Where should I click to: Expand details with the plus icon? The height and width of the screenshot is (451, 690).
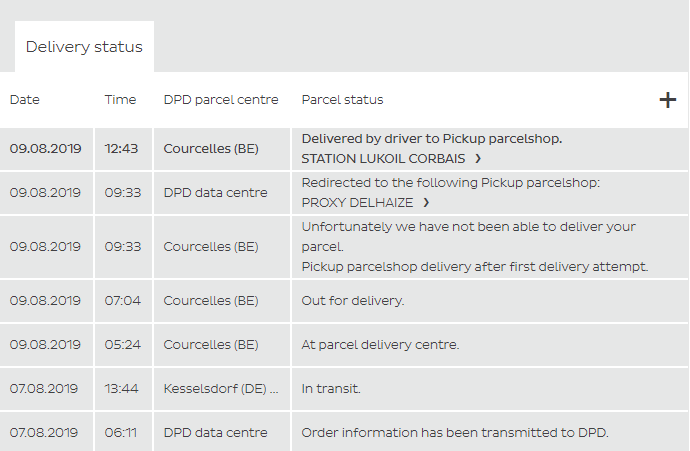(x=668, y=100)
